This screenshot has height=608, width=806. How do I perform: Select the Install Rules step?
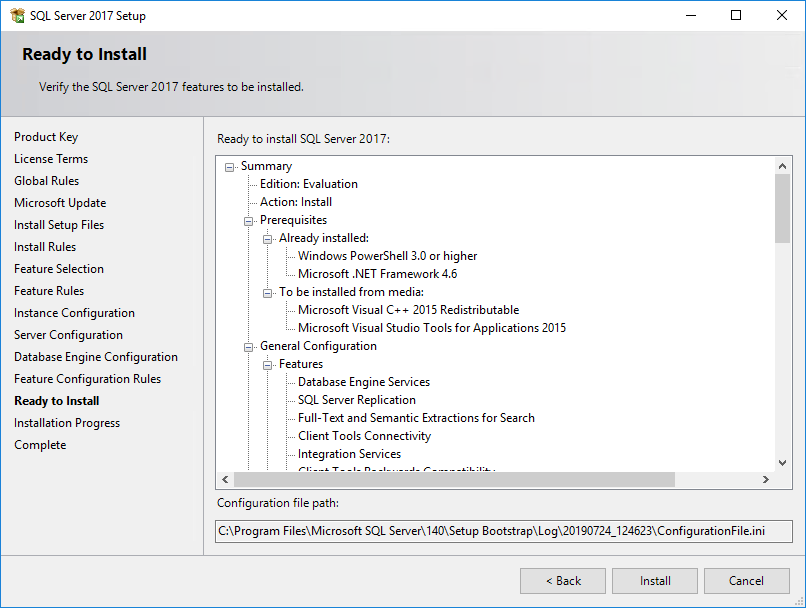(x=45, y=247)
